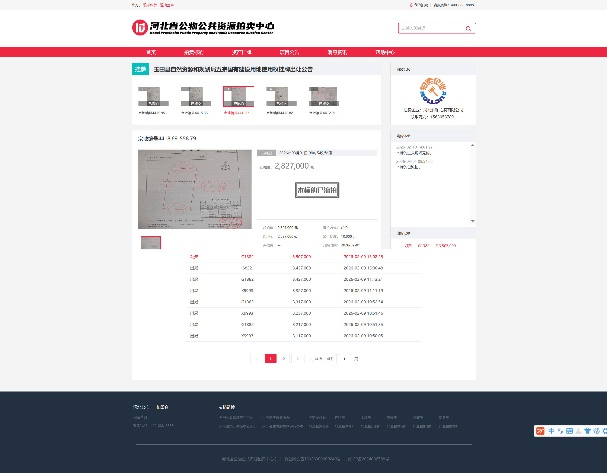The height and width of the screenshot is (473, 607).
Task: Toggle punctuation mode in Sogou toolbar
Action: pos(560,431)
